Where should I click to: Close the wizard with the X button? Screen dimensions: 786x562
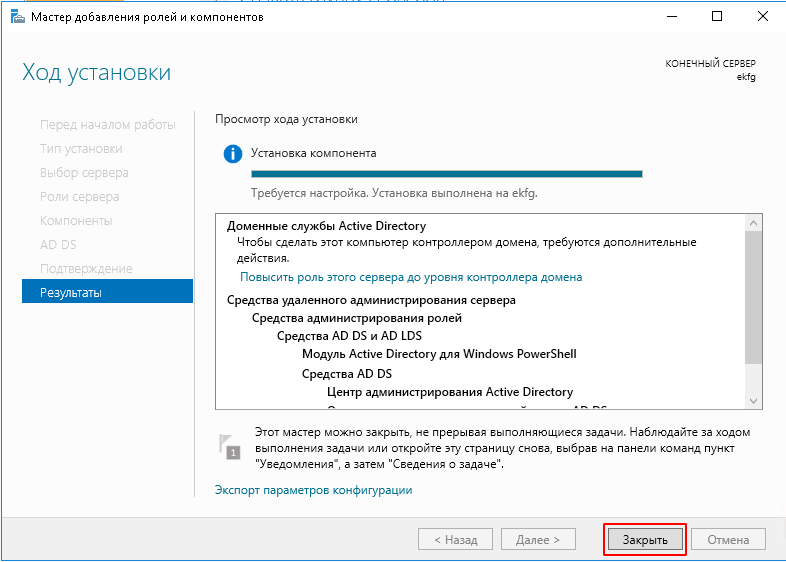click(x=762, y=16)
